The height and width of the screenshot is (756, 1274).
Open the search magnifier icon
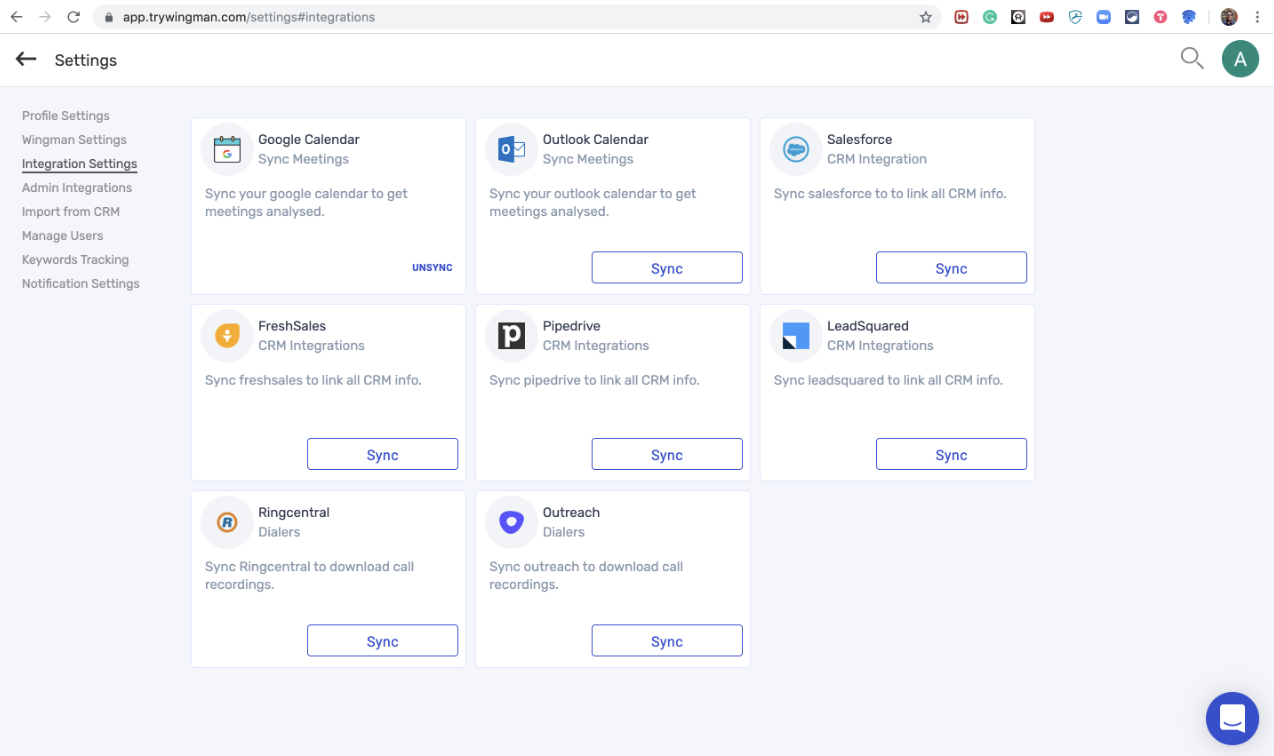[x=1192, y=59]
